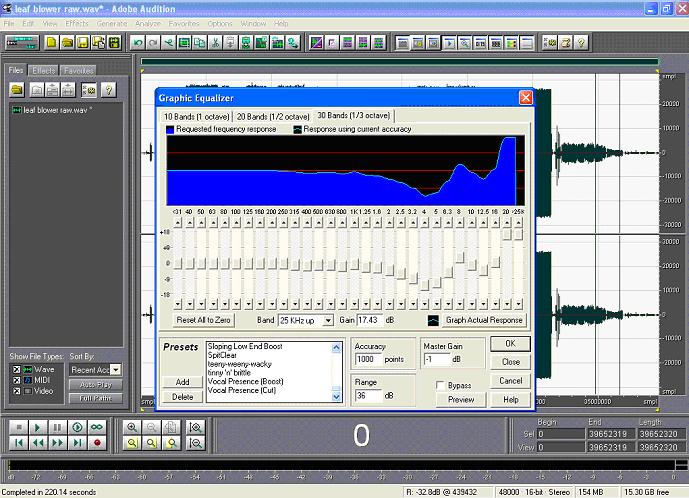Open the Analyze menu
Viewport: 689px width, 498px height.
point(148,23)
